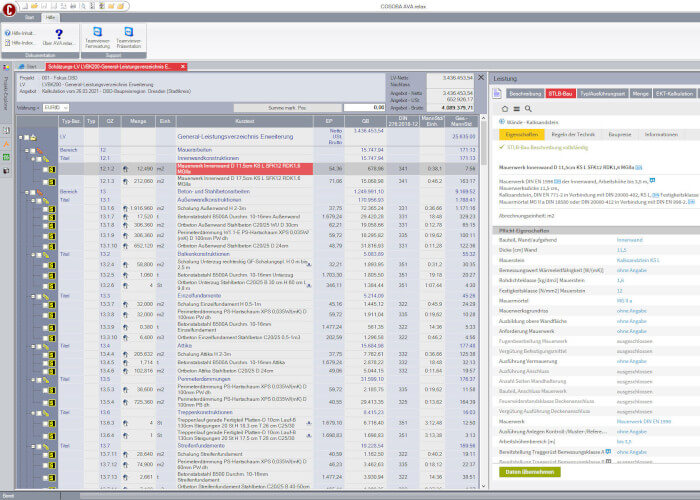Click info icon after Mauerwerk Innenwand heading

pos(639,167)
